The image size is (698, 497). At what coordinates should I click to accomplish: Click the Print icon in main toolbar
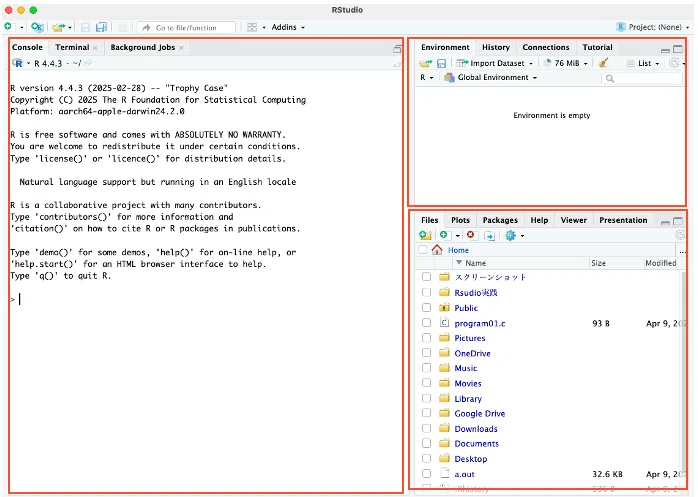pos(122,28)
